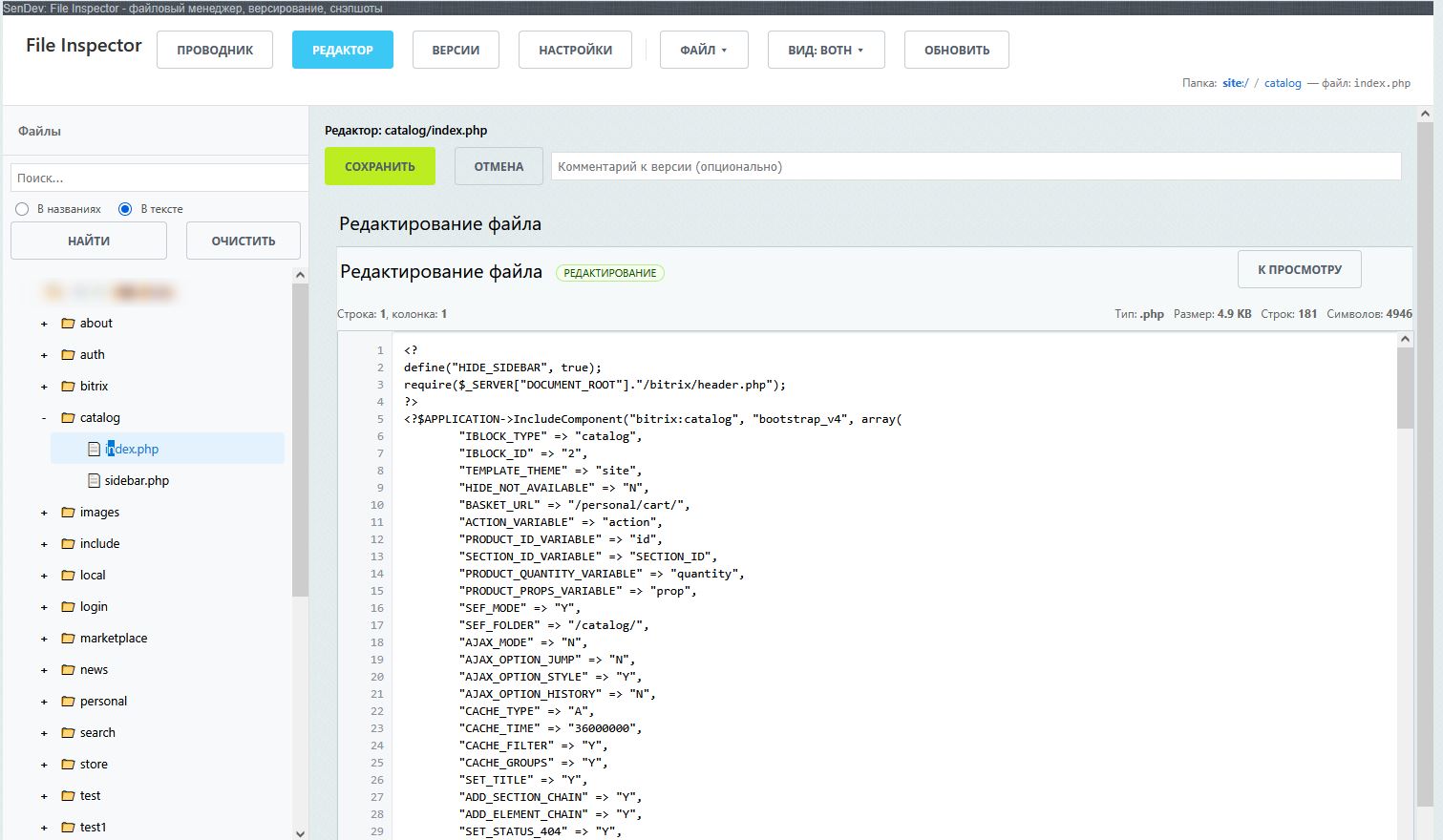This screenshot has height=840, width=1443.
Task: Click the personal folder icon
Action: pos(68,701)
